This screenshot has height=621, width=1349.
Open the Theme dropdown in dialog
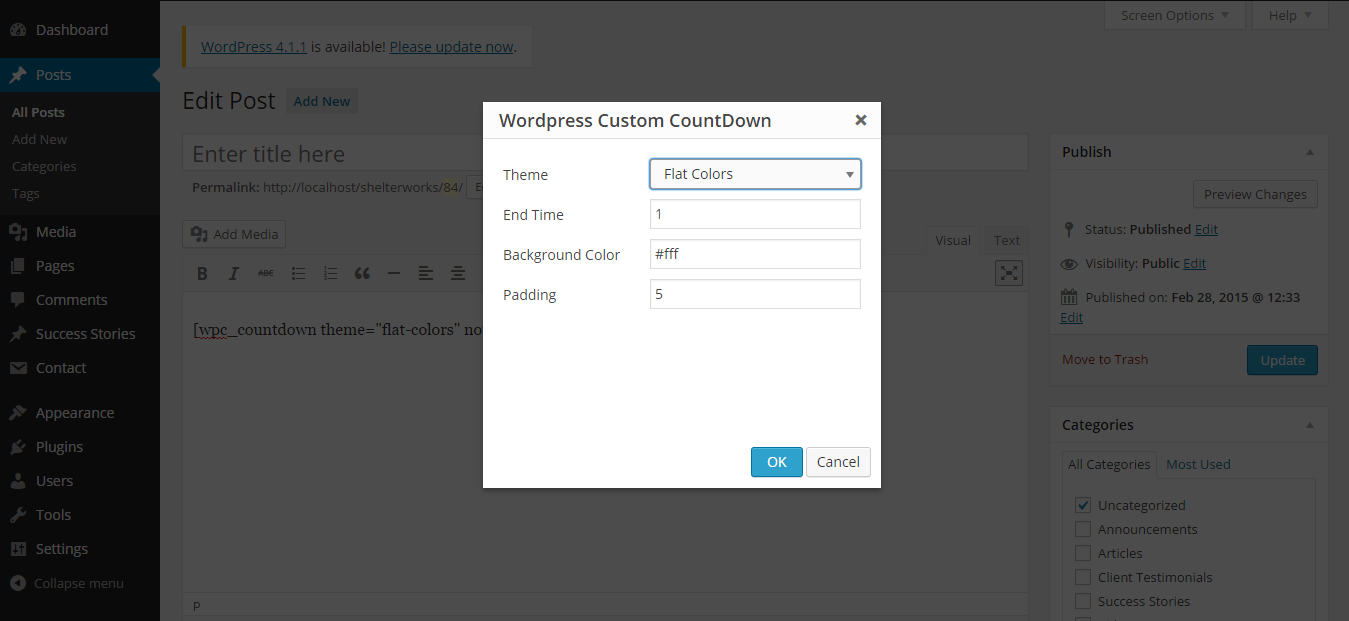click(x=755, y=174)
